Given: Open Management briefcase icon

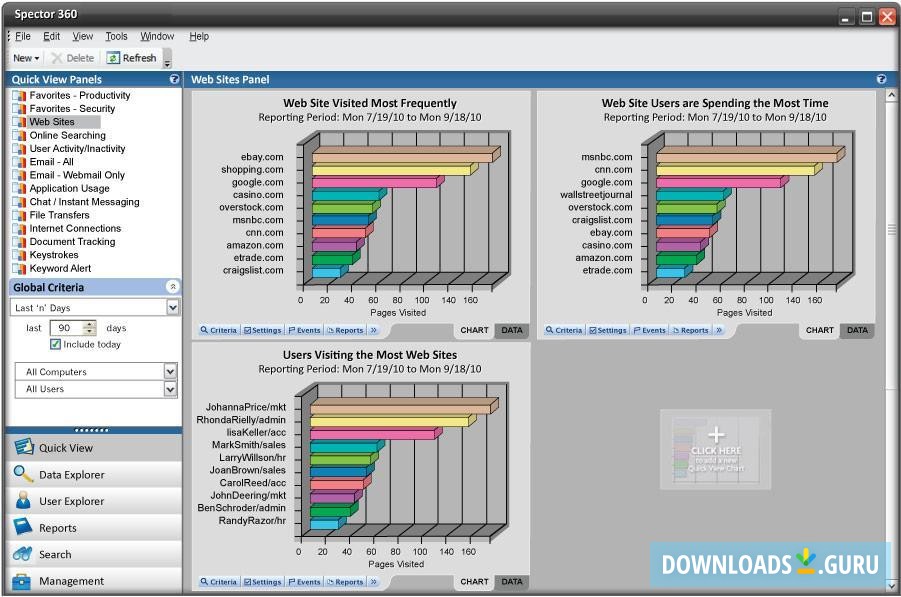Looking at the screenshot, I should [x=22, y=581].
